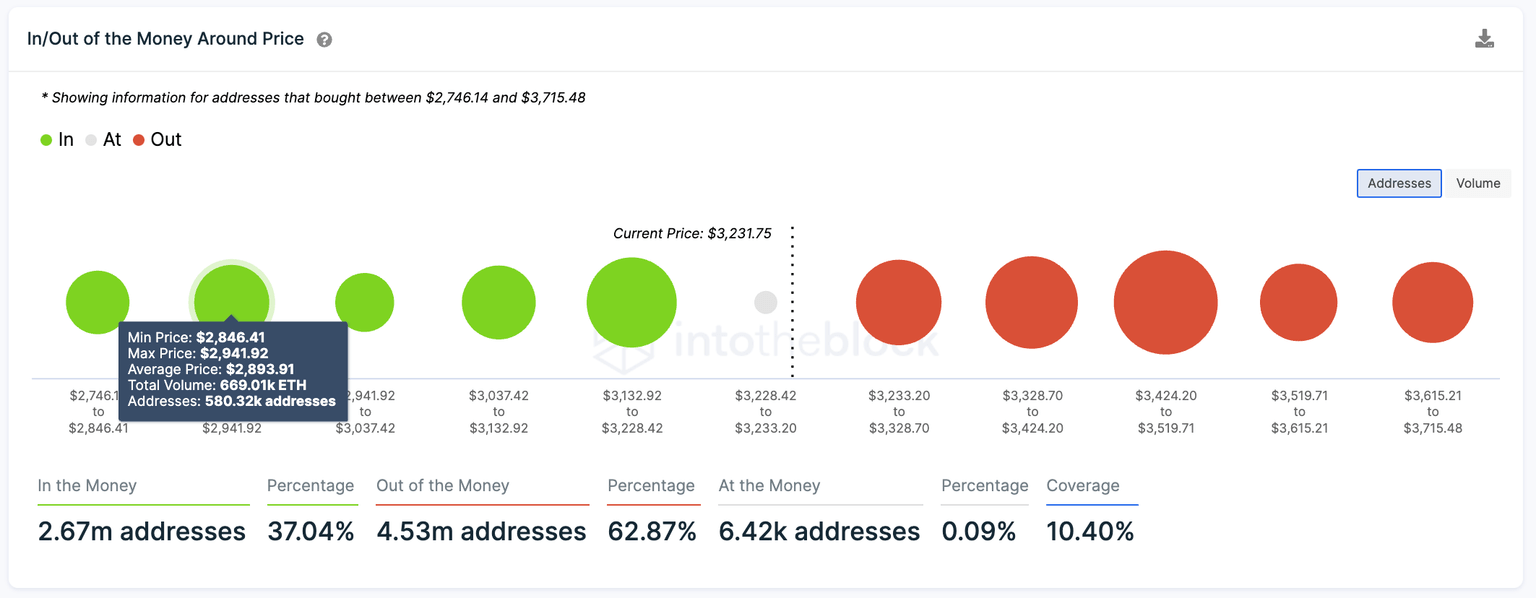Click the In the Money addresses total

tap(141, 531)
